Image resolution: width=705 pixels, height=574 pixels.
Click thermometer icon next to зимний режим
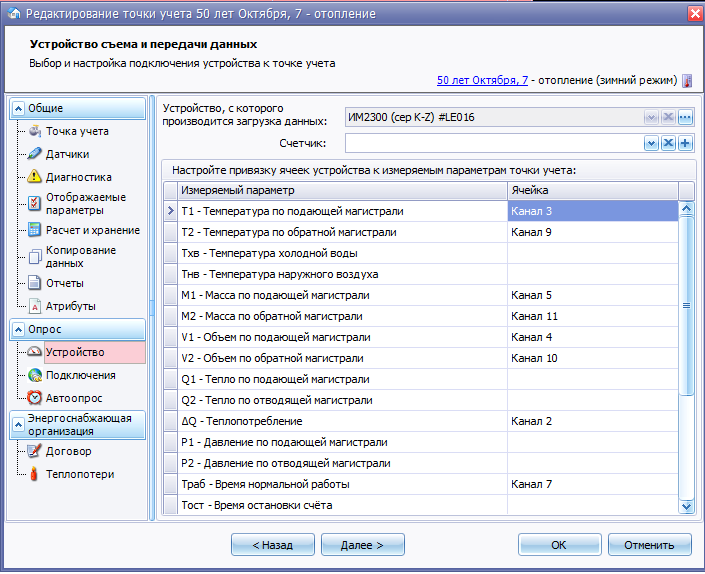pos(687,80)
